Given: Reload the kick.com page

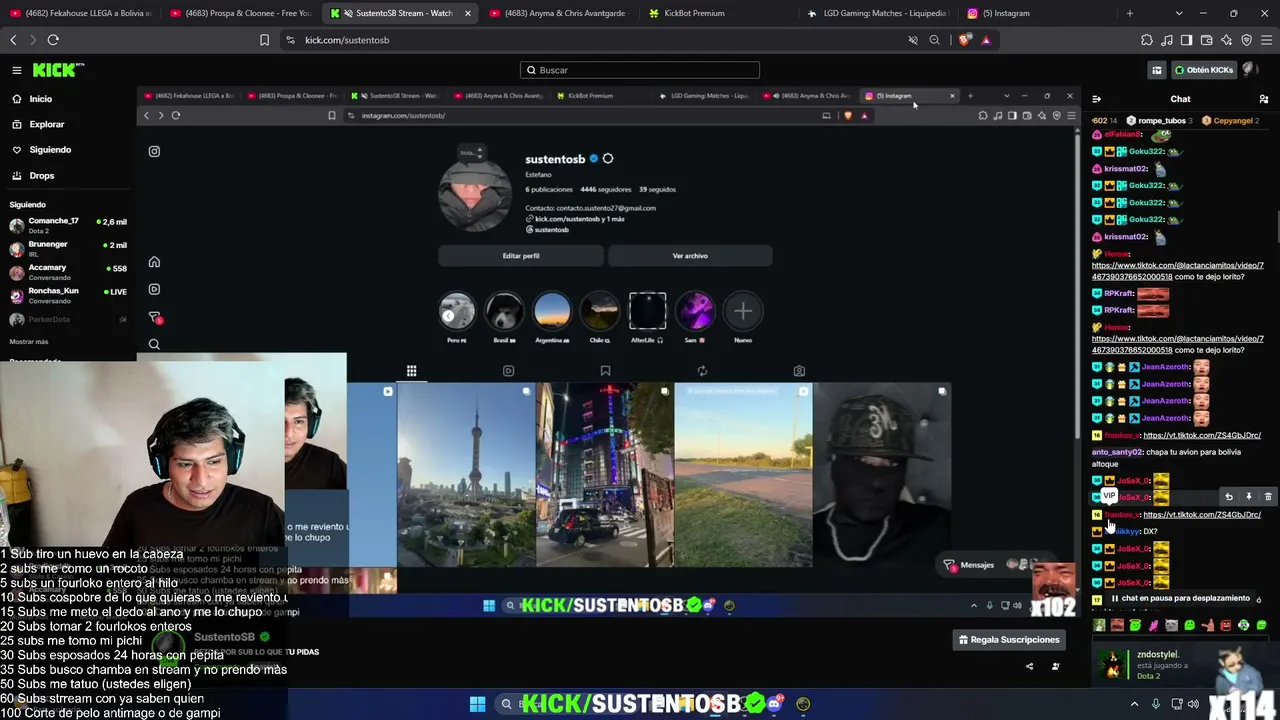Looking at the screenshot, I should [53, 40].
